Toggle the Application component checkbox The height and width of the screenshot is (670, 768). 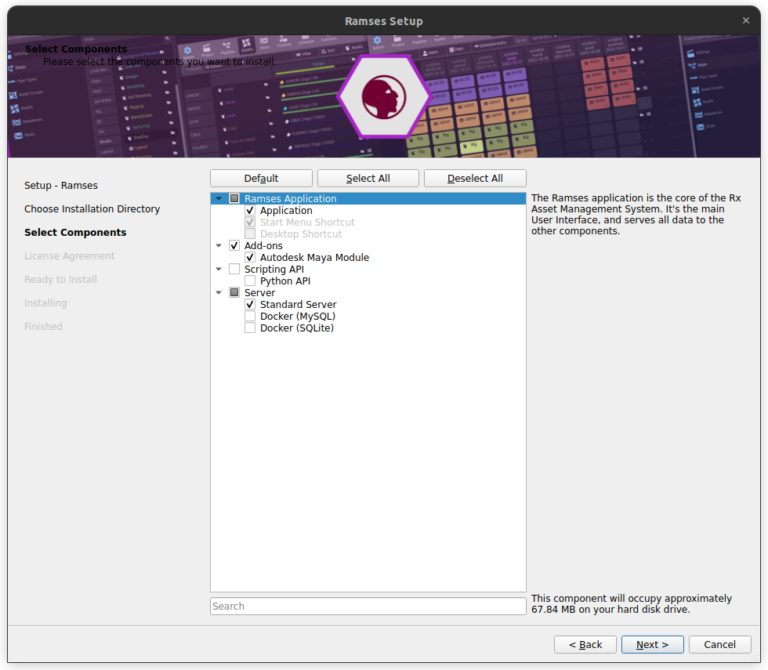[x=250, y=211]
